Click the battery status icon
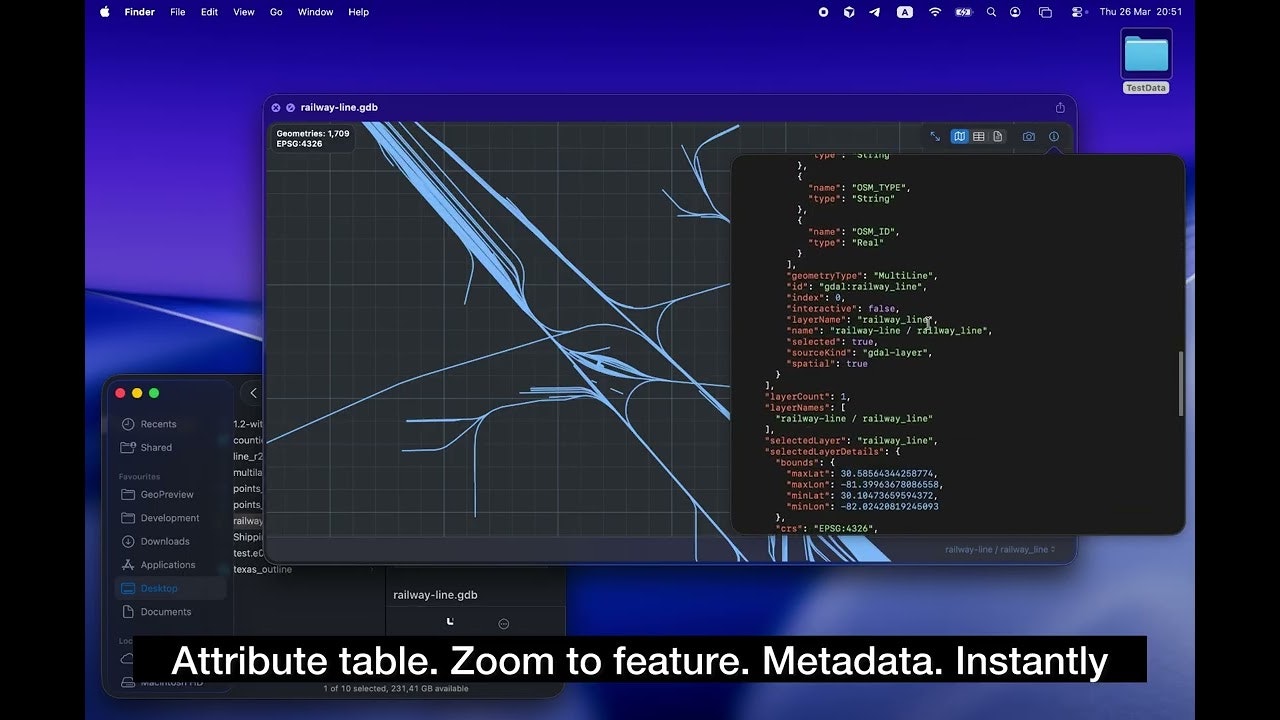The height and width of the screenshot is (720, 1280). [964, 12]
